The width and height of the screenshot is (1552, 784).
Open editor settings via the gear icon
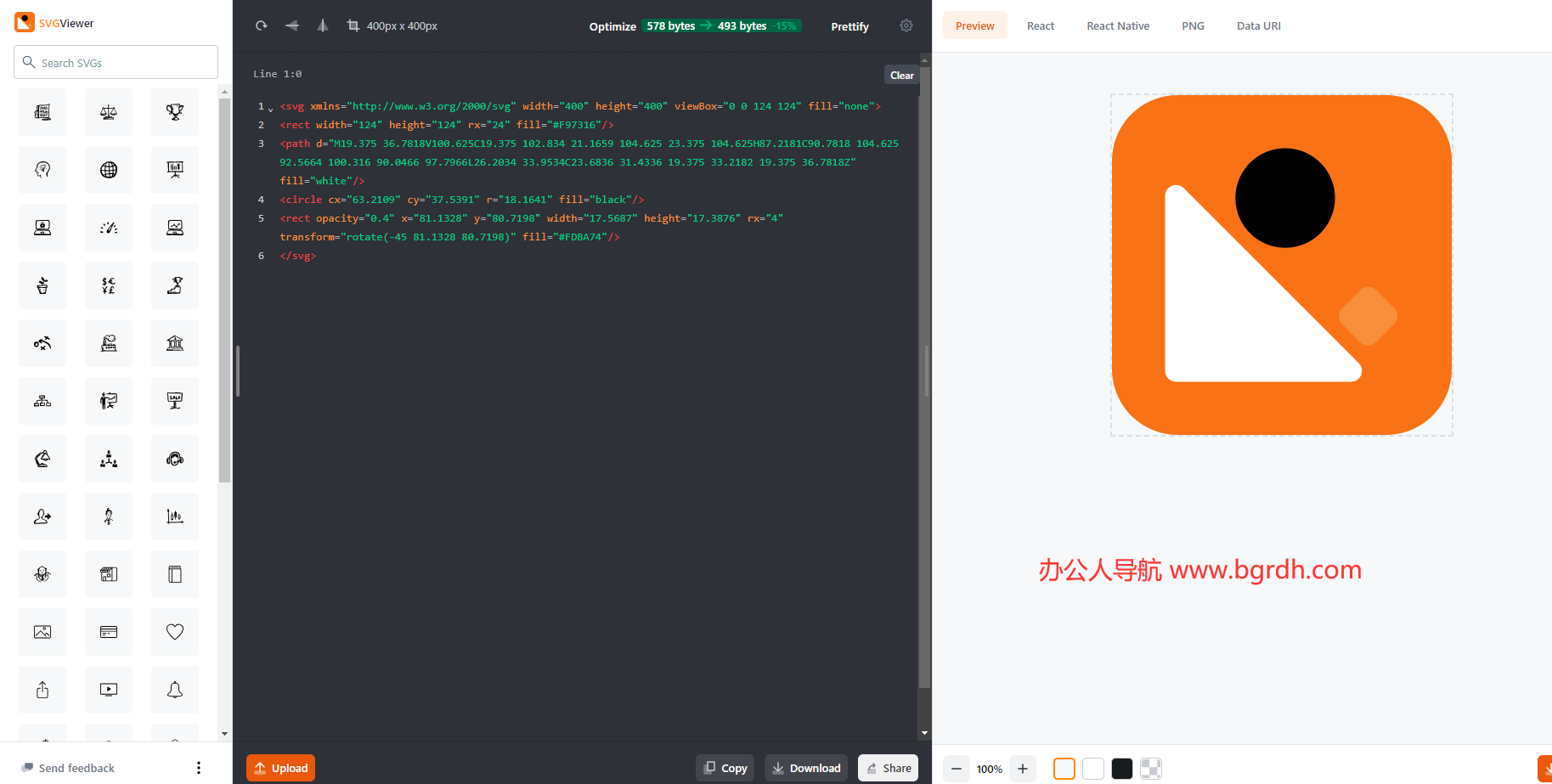click(906, 25)
